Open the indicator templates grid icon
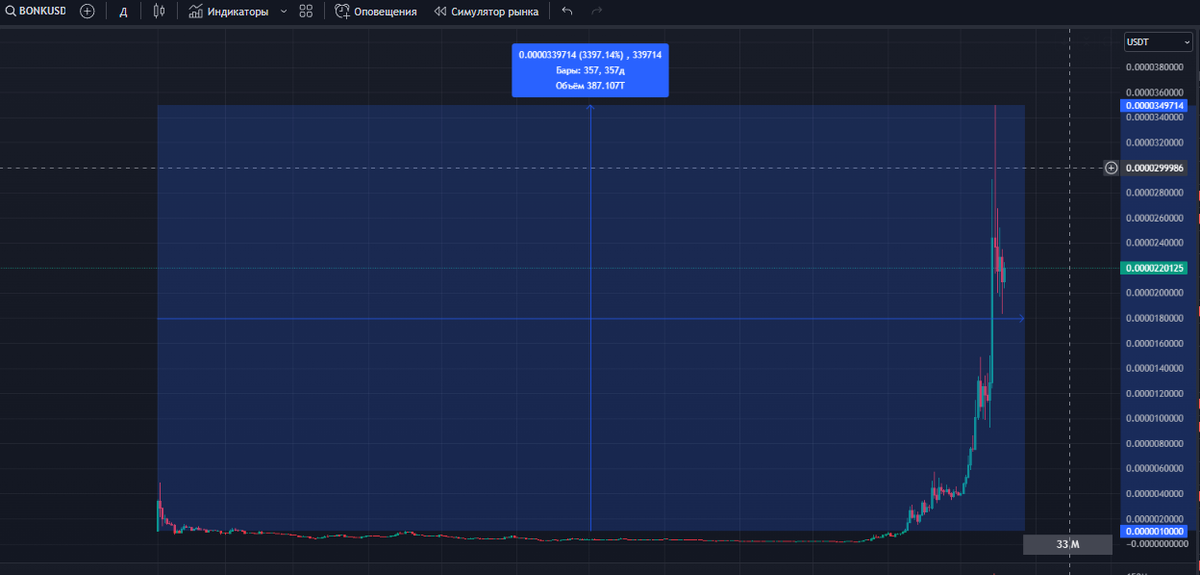1200x575 pixels. click(306, 12)
